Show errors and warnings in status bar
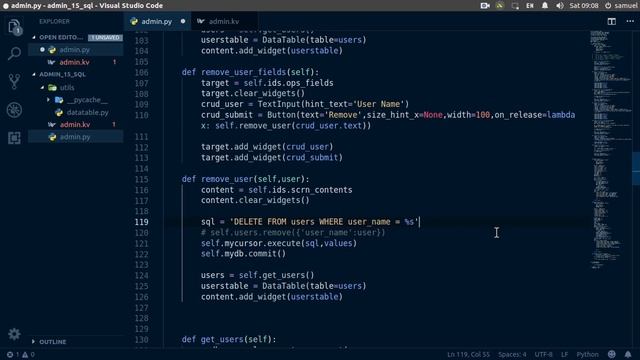This screenshot has height=360, width=640. coord(20,355)
